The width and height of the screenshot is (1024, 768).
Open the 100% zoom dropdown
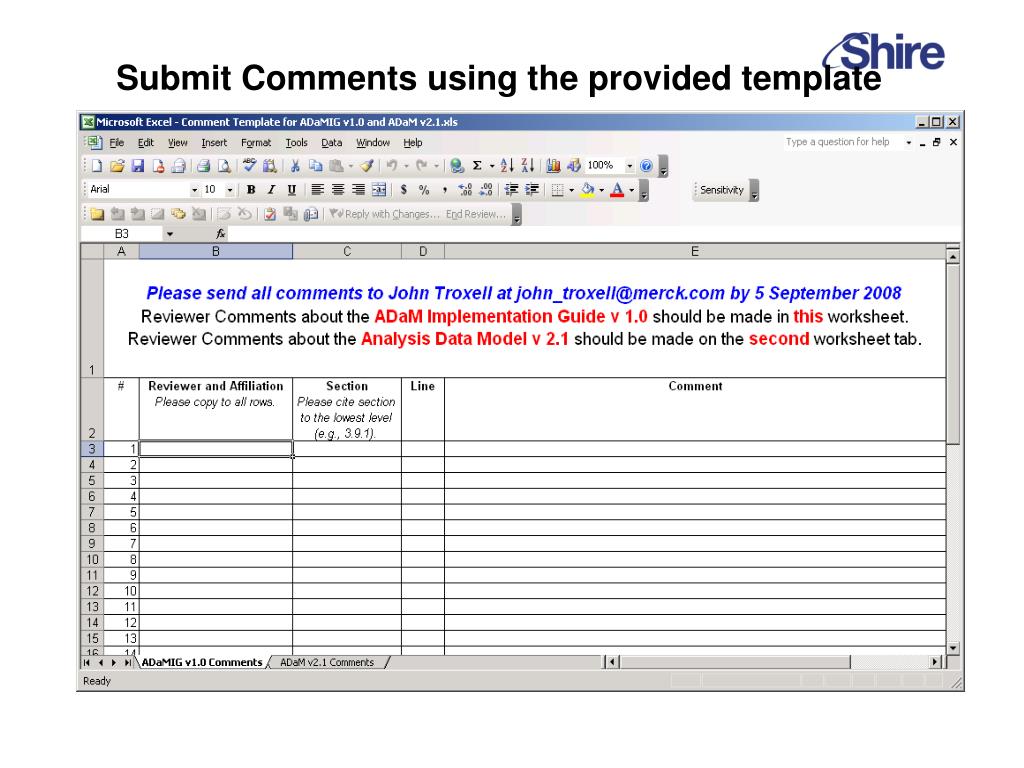[x=630, y=166]
